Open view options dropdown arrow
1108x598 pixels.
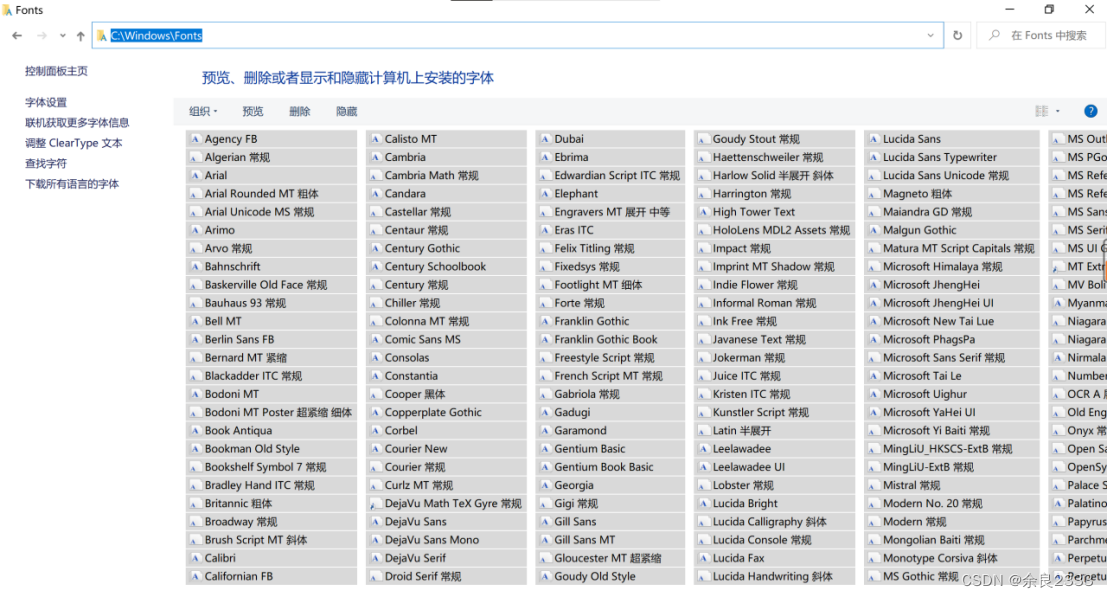click(1058, 111)
